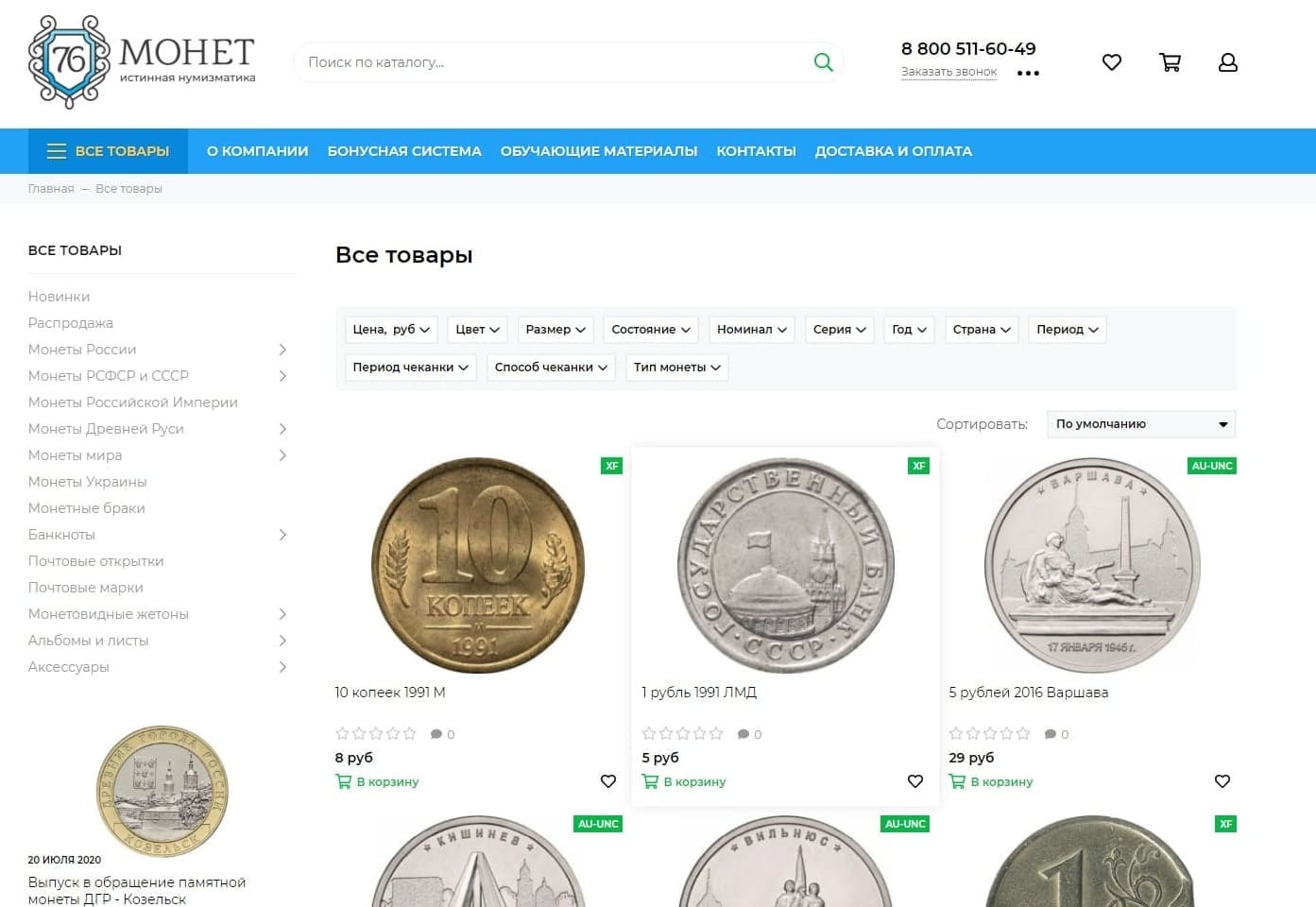Click comments icon under 10 копеек 1991 М

pos(436,734)
